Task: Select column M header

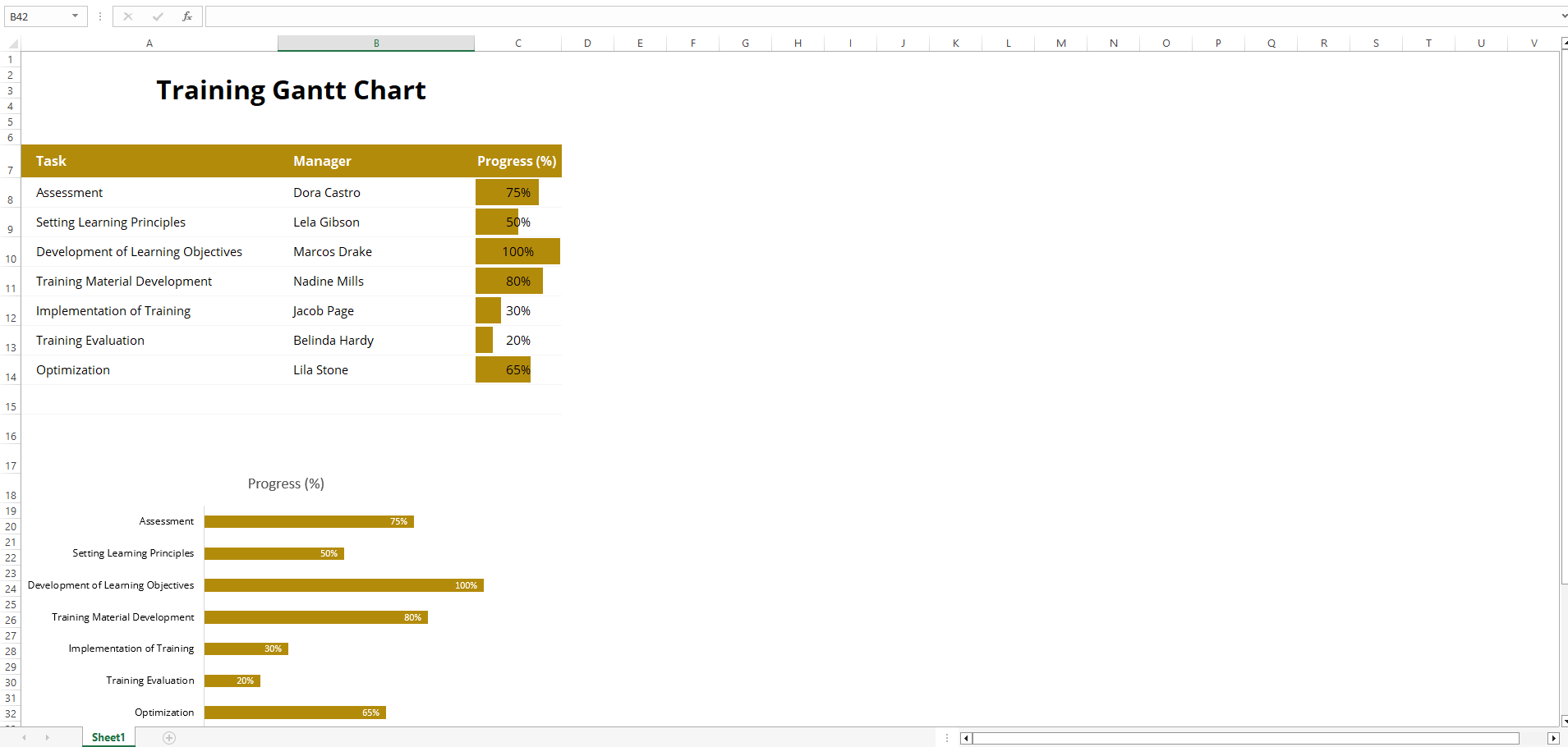Action: click(1061, 44)
